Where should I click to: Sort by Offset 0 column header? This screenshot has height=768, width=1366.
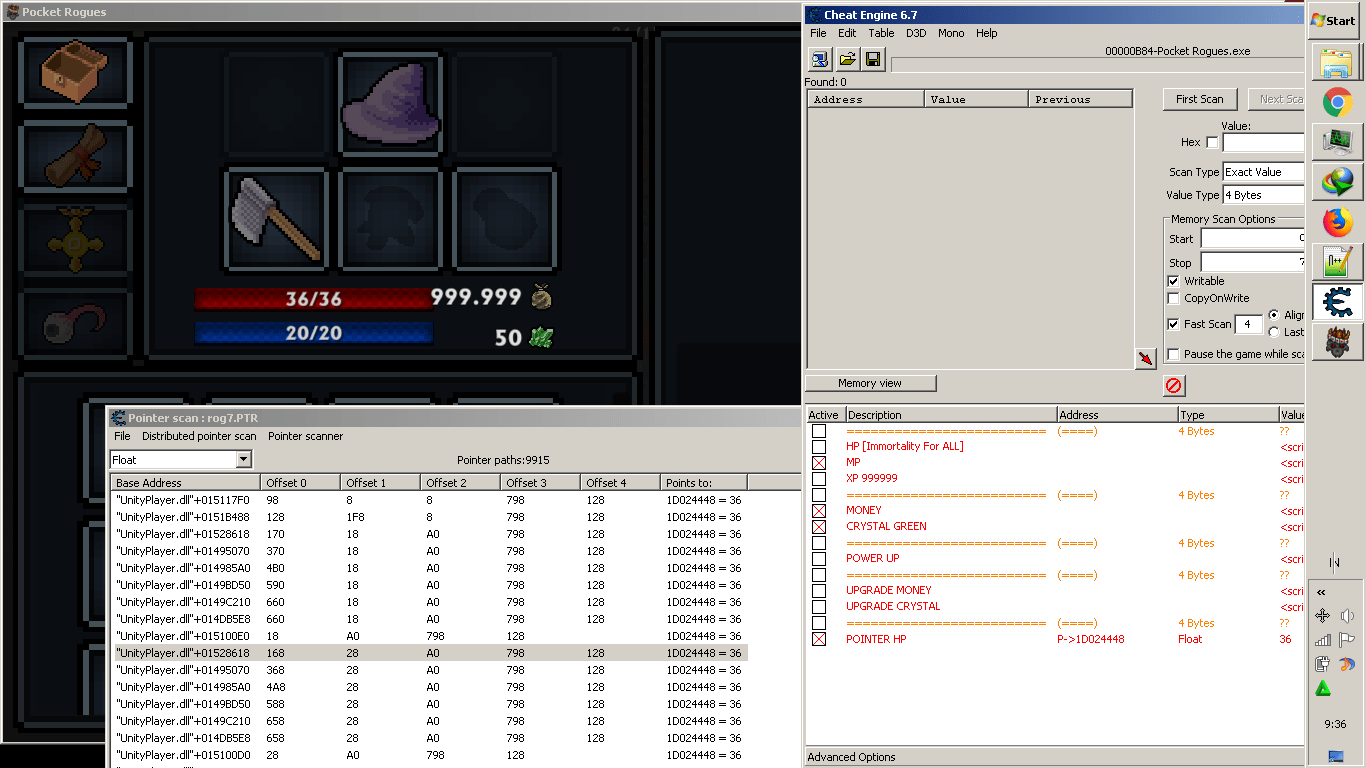point(300,483)
